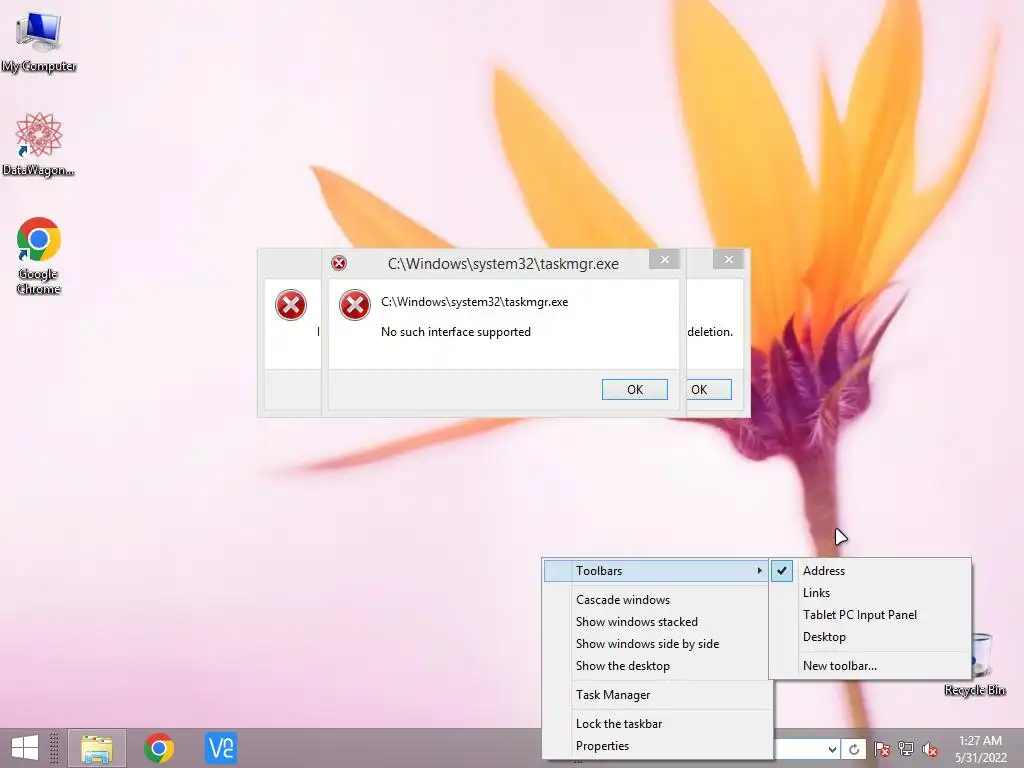Click the muted volume tray icon
The height and width of the screenshot is (768, 1024).
pyautogui.click(x=930, y=749)
